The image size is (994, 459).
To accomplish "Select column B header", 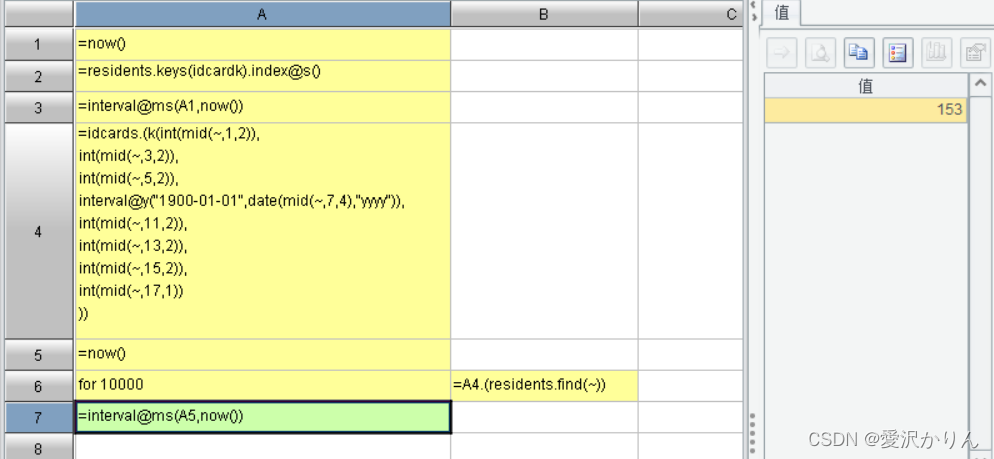I will click(x=544, y=14).
